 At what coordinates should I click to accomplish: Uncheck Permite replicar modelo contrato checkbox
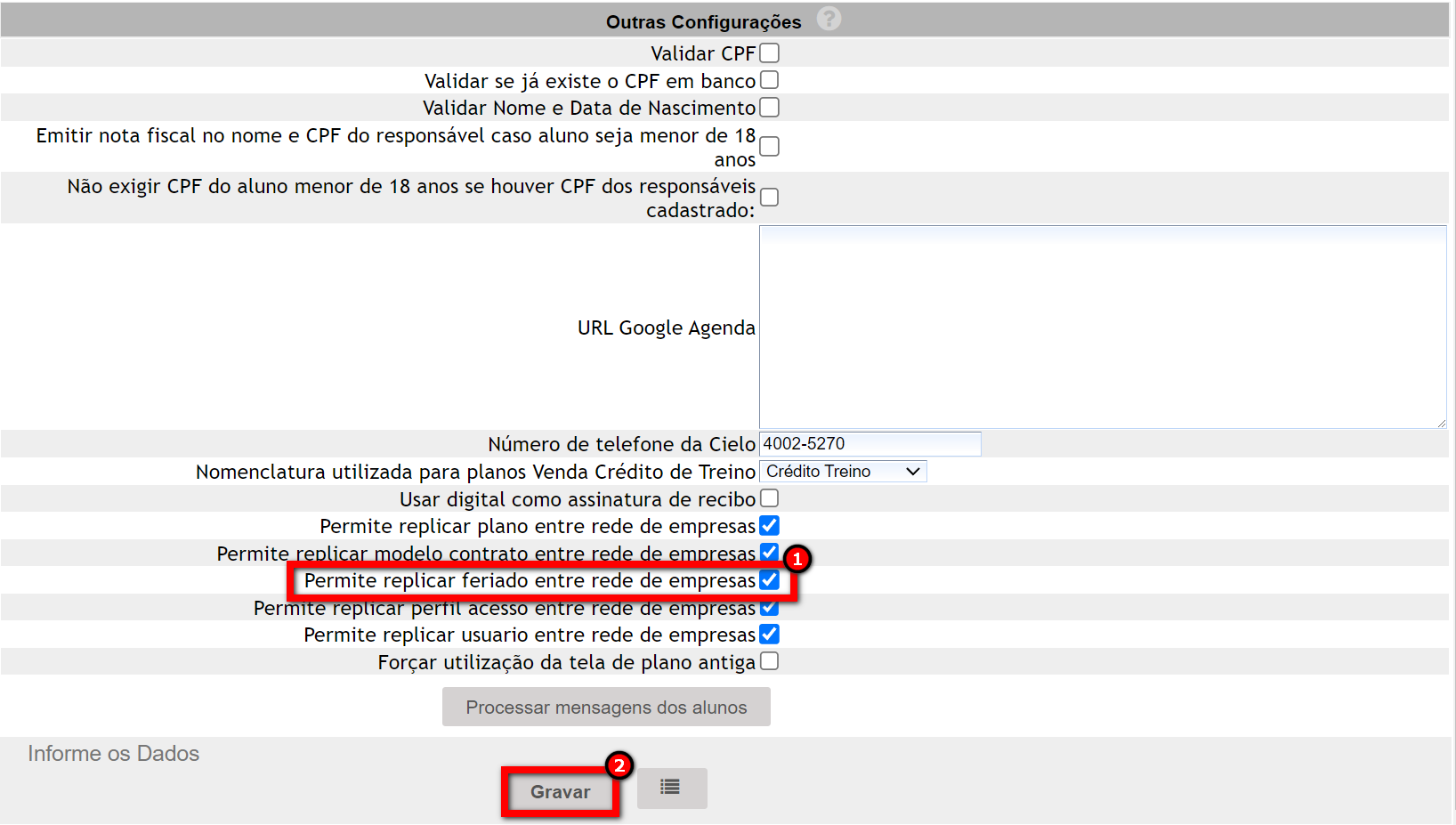(769, 552)
